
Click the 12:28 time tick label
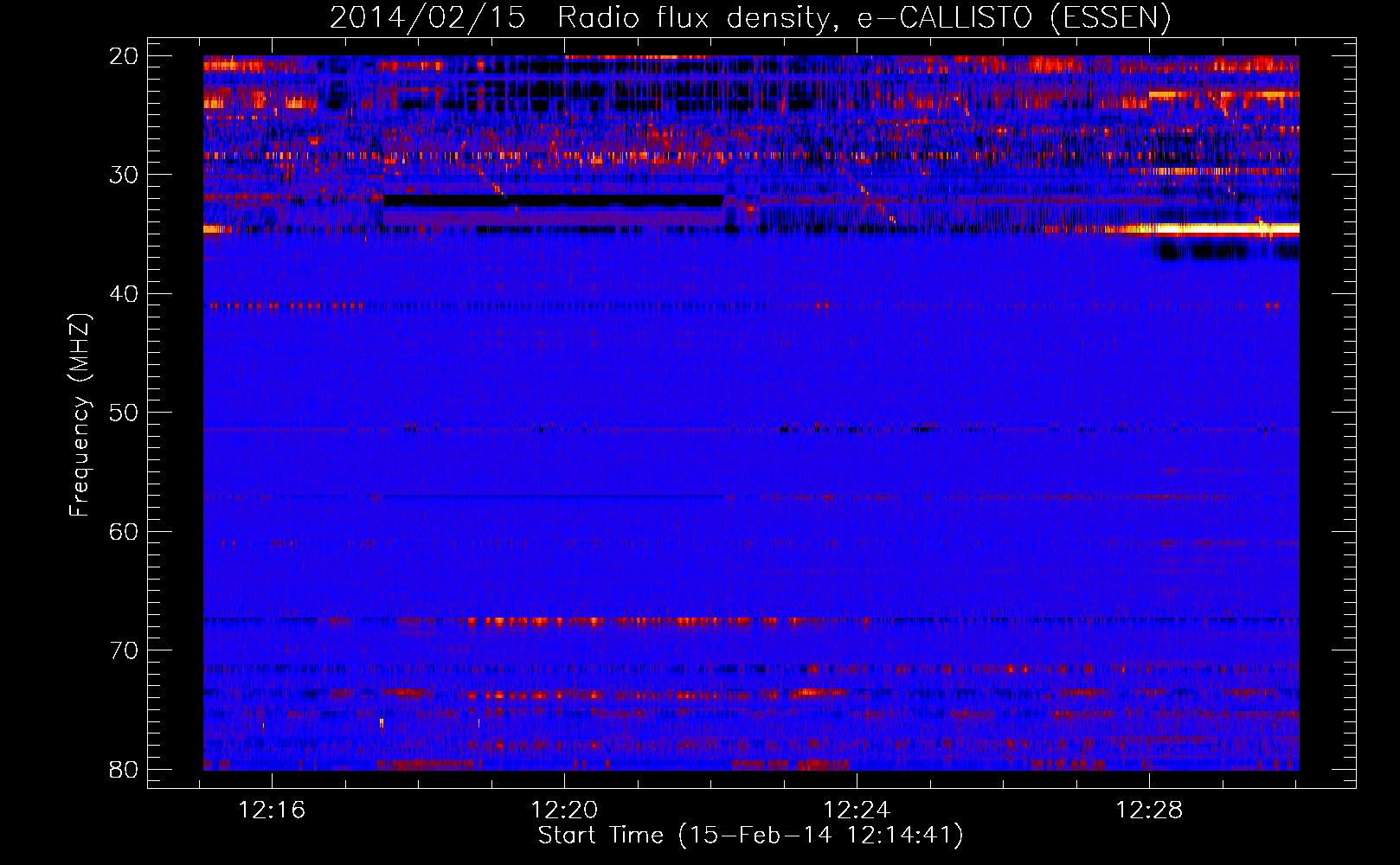coord(1149,811)
